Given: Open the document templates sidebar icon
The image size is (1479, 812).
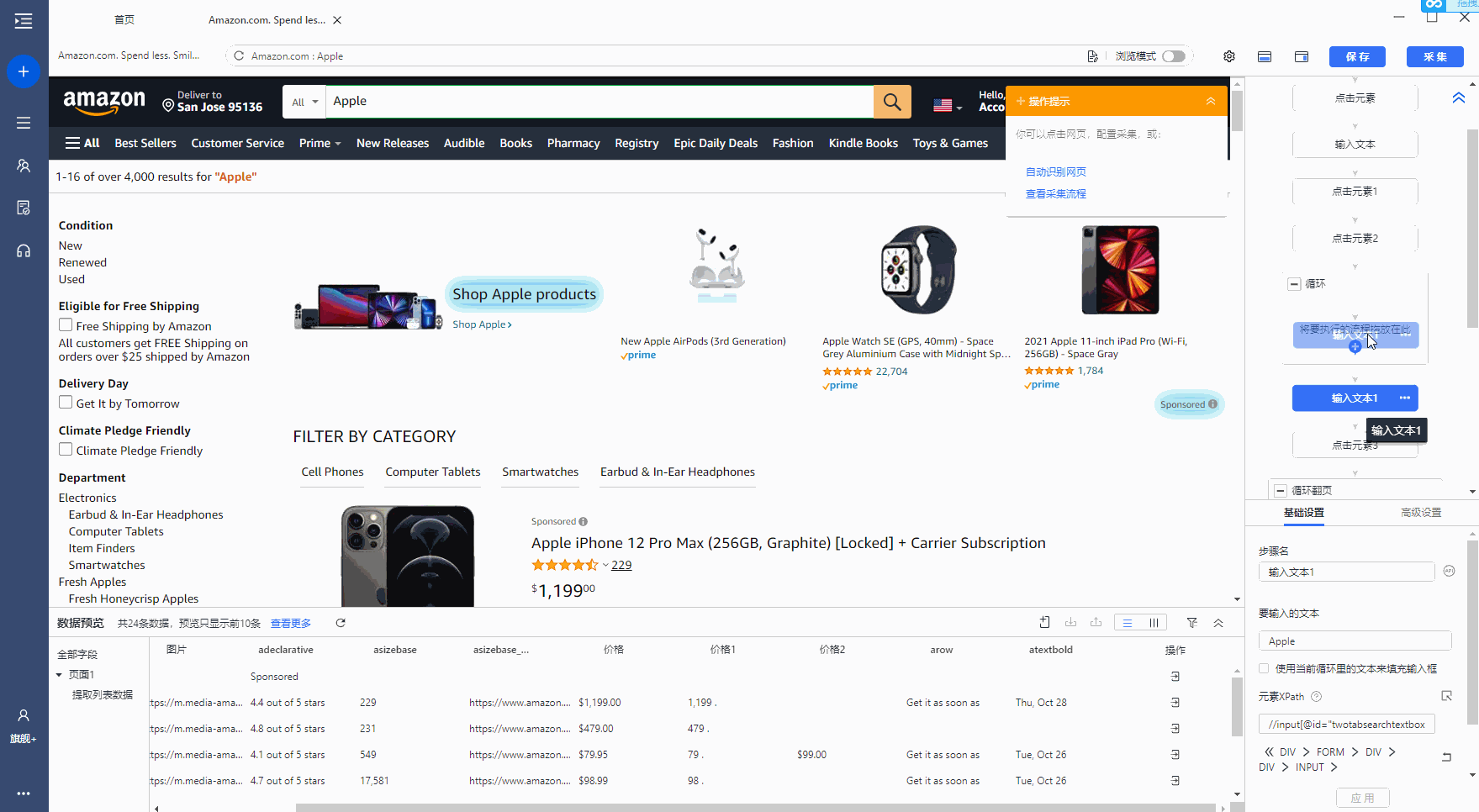Looking at the screenshot, I should [24, 208].
